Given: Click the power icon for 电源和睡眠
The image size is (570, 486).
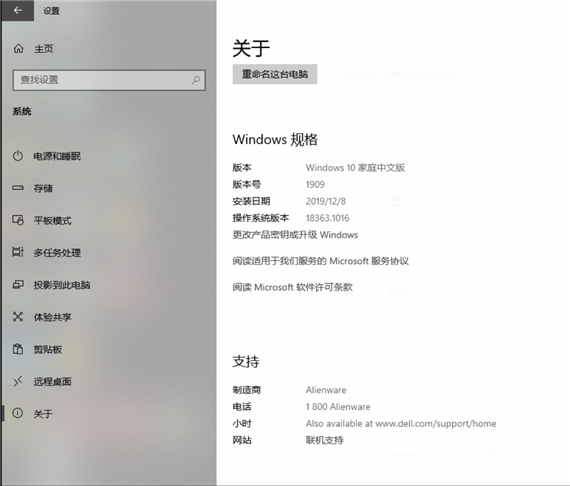Looking at the screenshot, I should 18,156.
